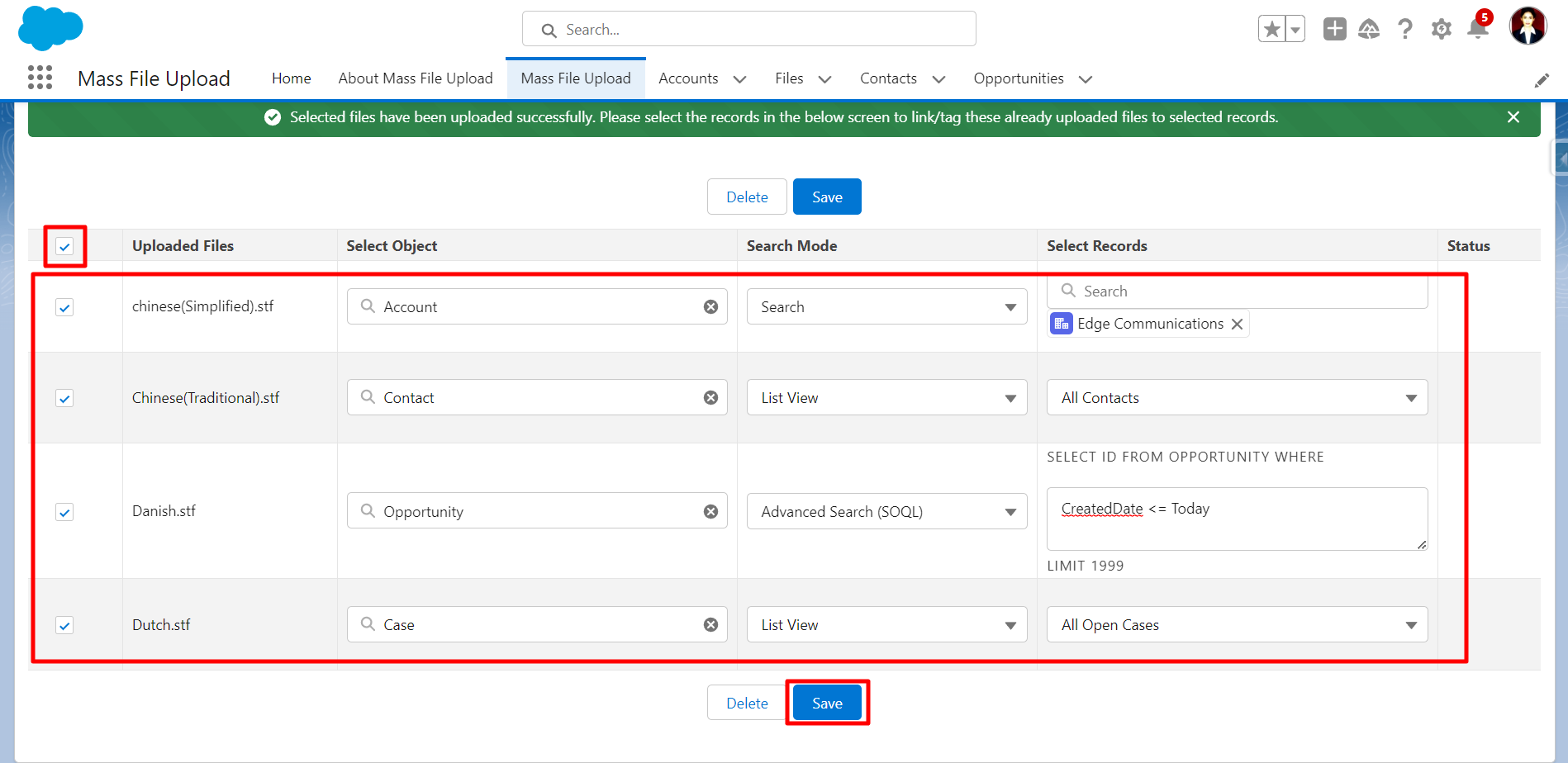This screenshot has height=763, width=1568.
Task: Click the Opportunity object lookup field
Action: point(537,512)
